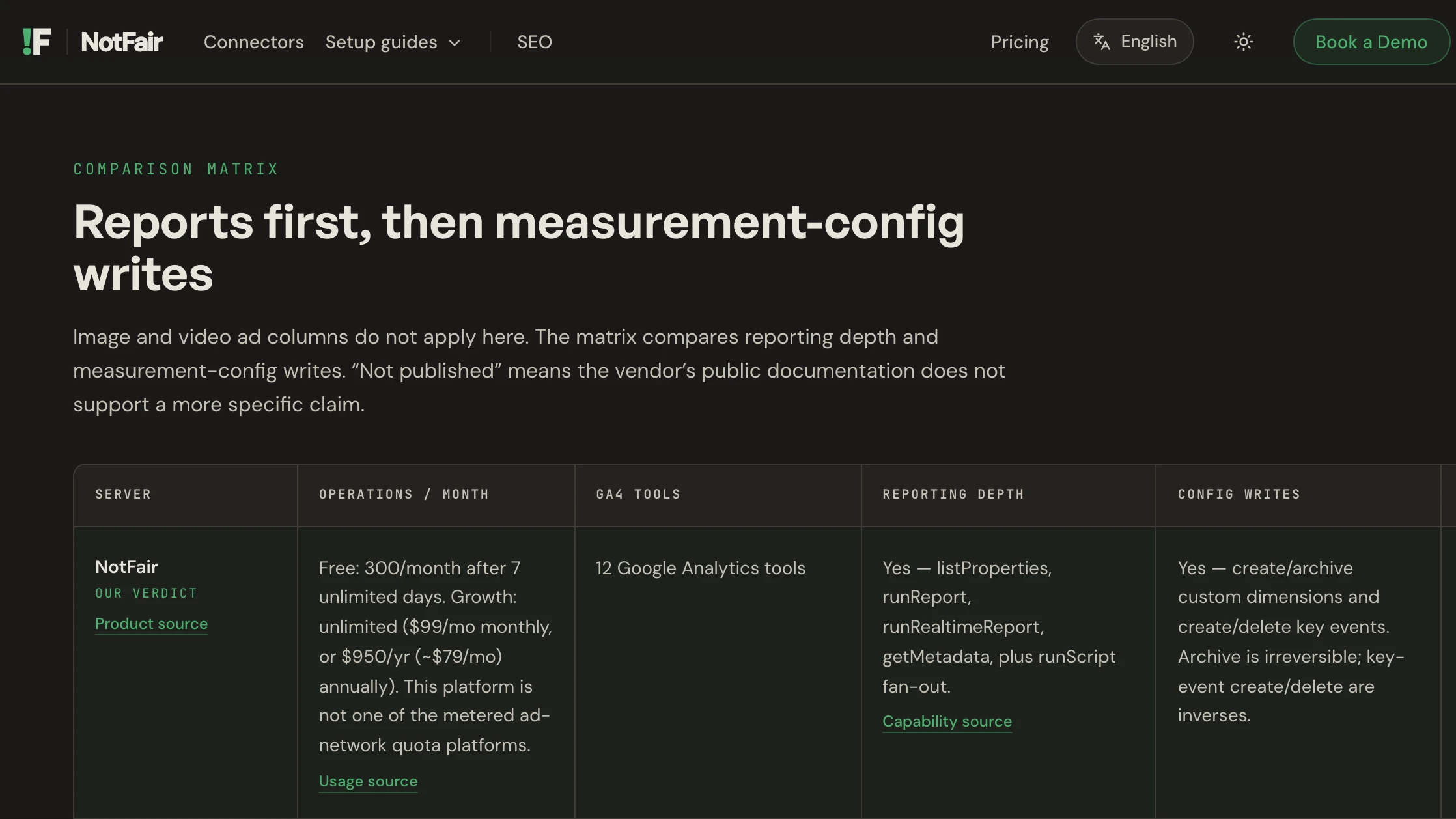Expand the Setup guides menu
This screenshot has width=1456, height=819.
393,42
